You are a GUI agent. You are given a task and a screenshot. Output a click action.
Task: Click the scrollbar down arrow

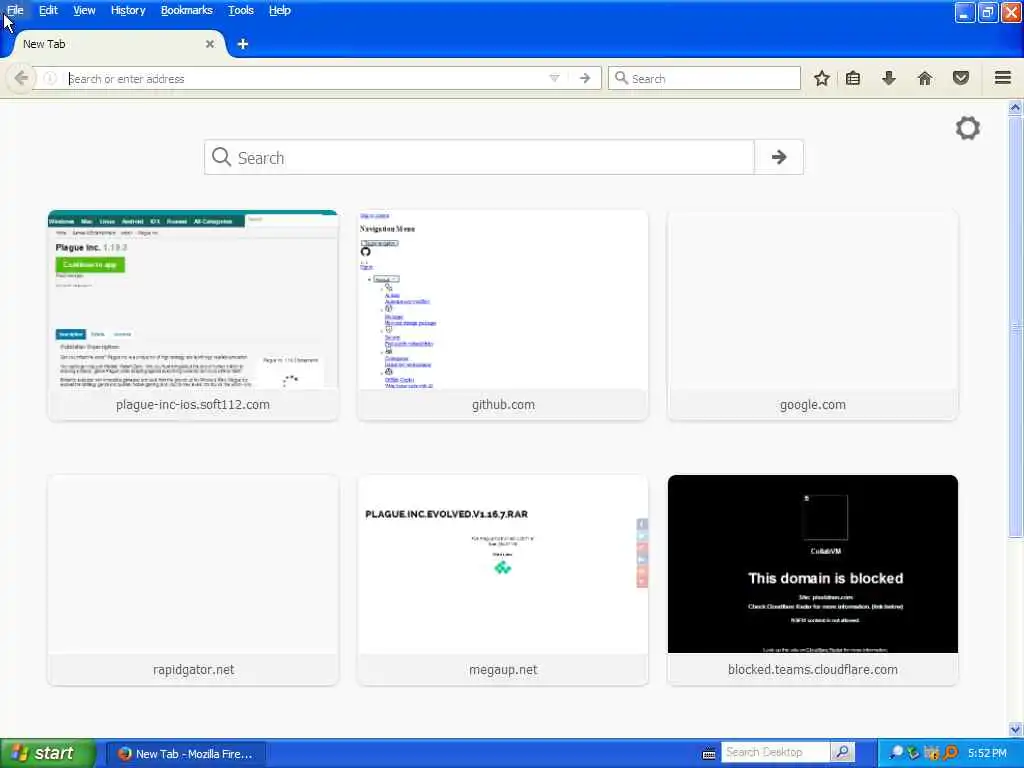1015,729
